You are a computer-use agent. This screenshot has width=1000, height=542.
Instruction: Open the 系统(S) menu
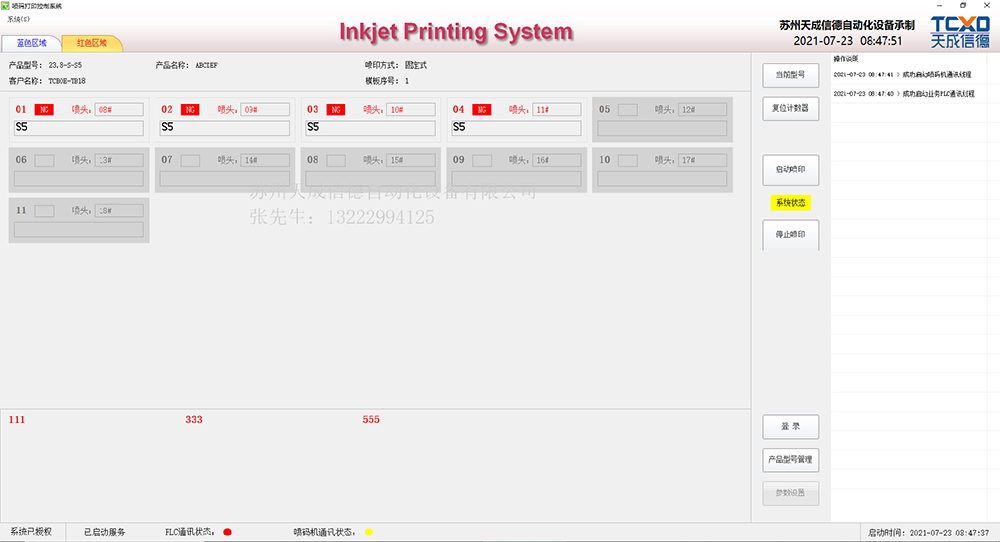[18, 18]
